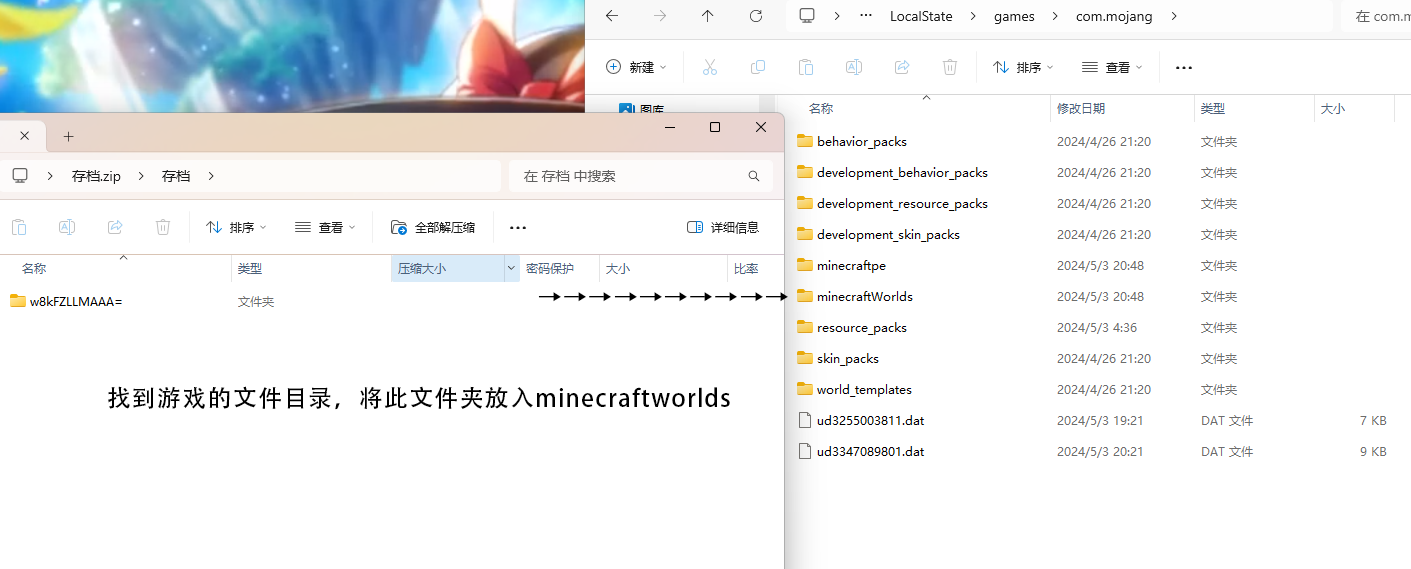1411x569 pixels.
Task: Expand chevron after 存档 in breadcrumb
Action: pos(211,176)
